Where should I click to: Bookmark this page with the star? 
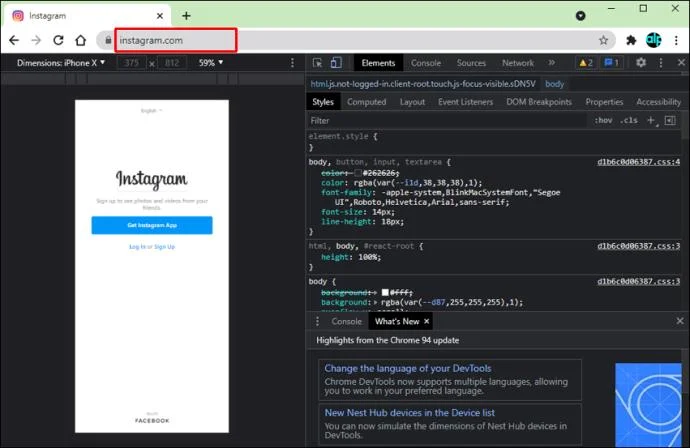pos(603,40)
